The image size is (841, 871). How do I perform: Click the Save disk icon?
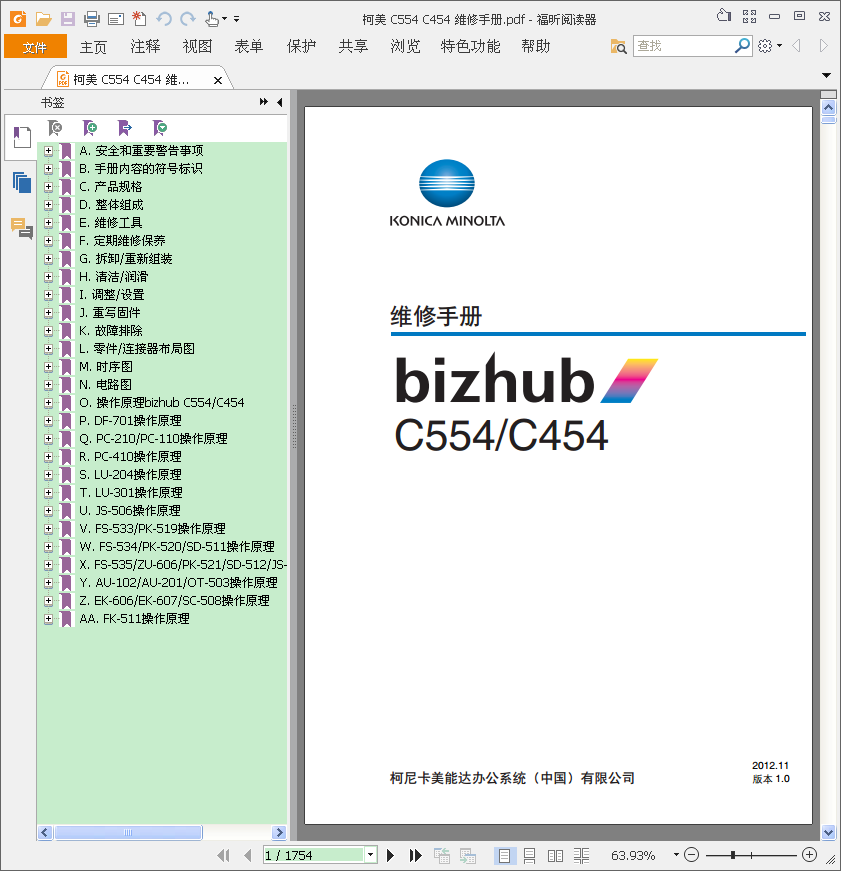(68, 19)
